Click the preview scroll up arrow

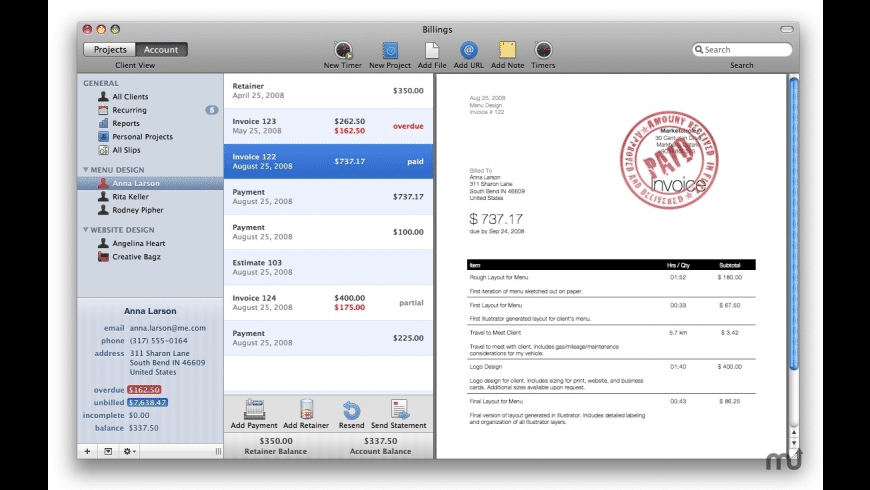(793, 432)
